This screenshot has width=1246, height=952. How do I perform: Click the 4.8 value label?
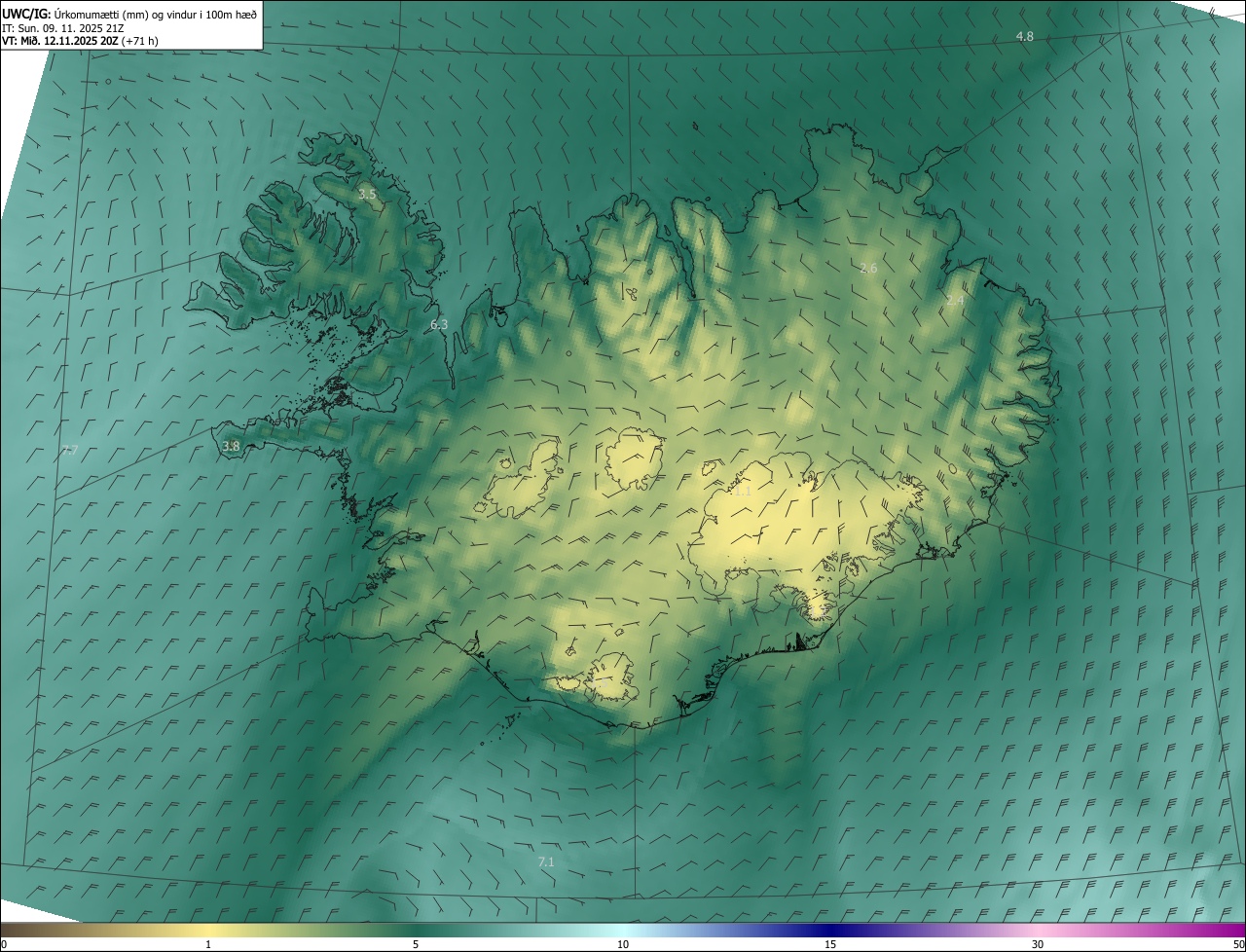click(x=1024, y=36)
